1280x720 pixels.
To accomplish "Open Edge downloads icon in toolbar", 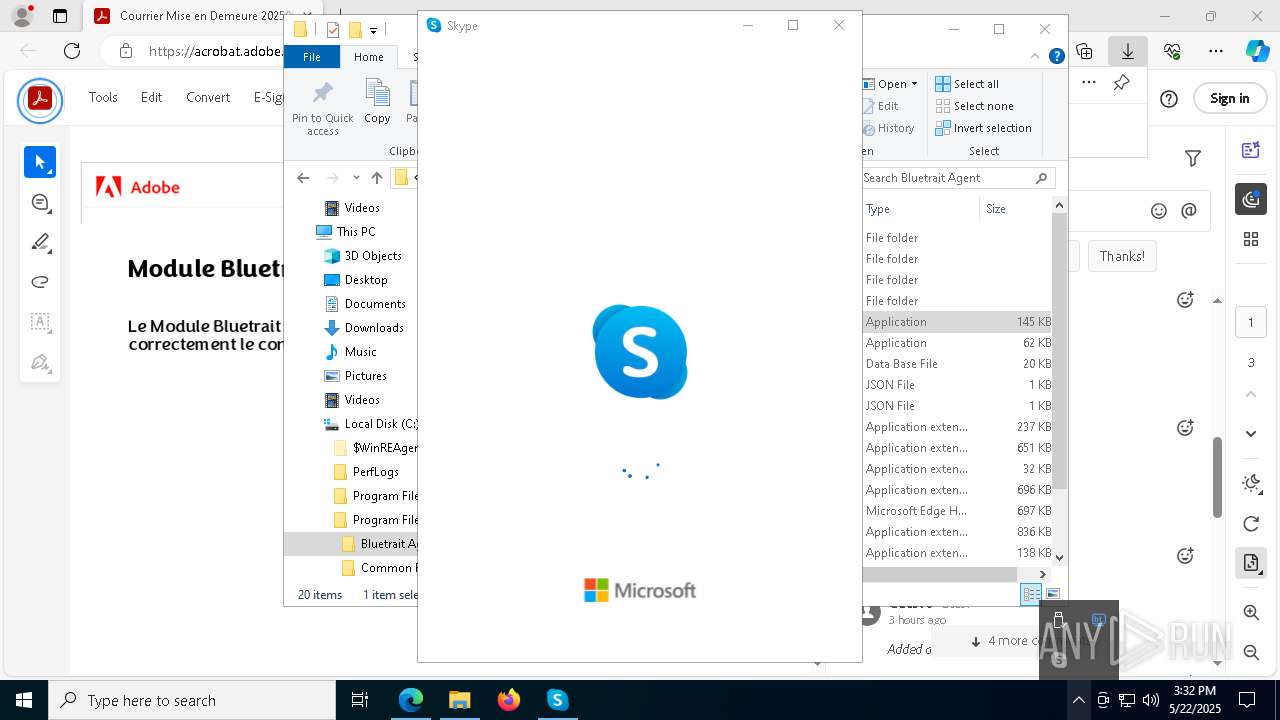I will (1128, 50).
